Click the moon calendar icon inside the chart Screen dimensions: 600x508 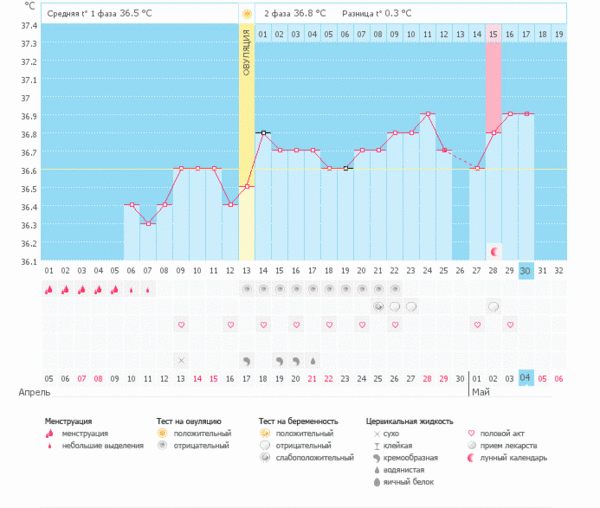coord(493,249)
